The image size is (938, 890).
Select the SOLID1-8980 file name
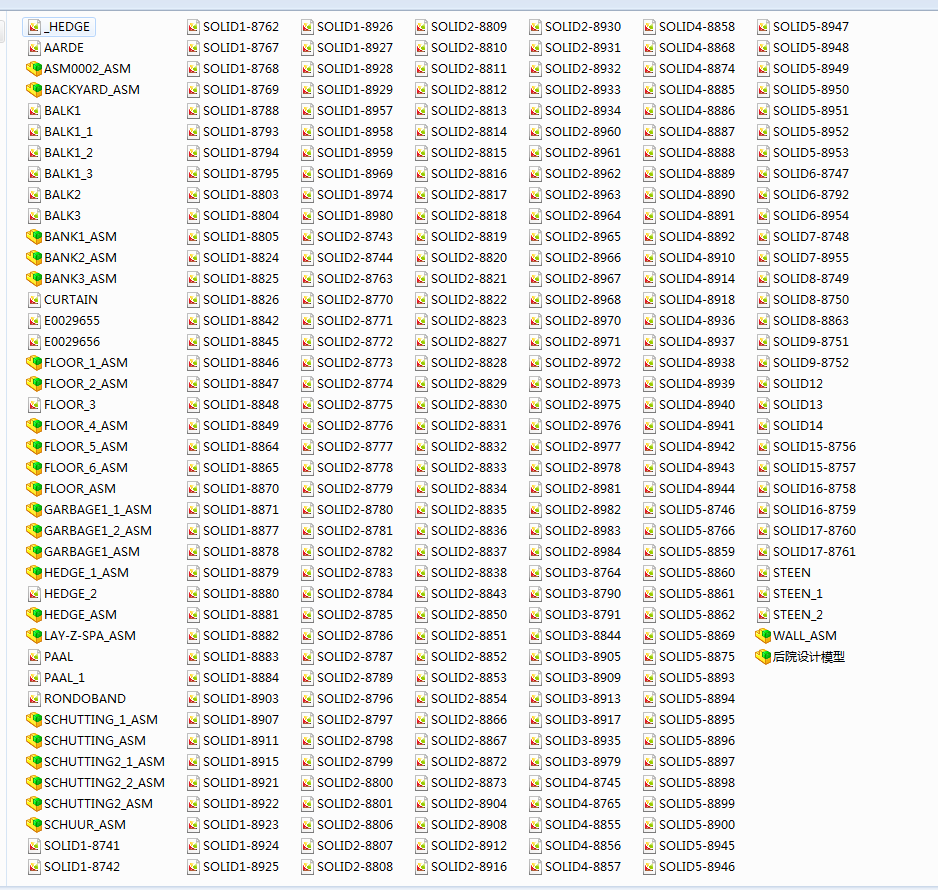point(355,216)
